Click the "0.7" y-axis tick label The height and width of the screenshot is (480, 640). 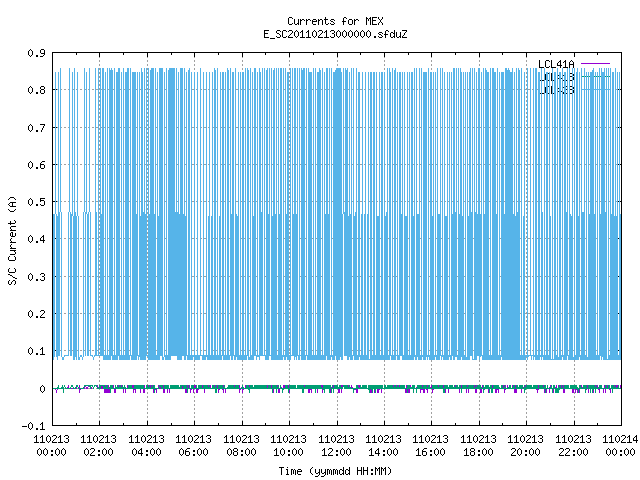coord(36,128)
